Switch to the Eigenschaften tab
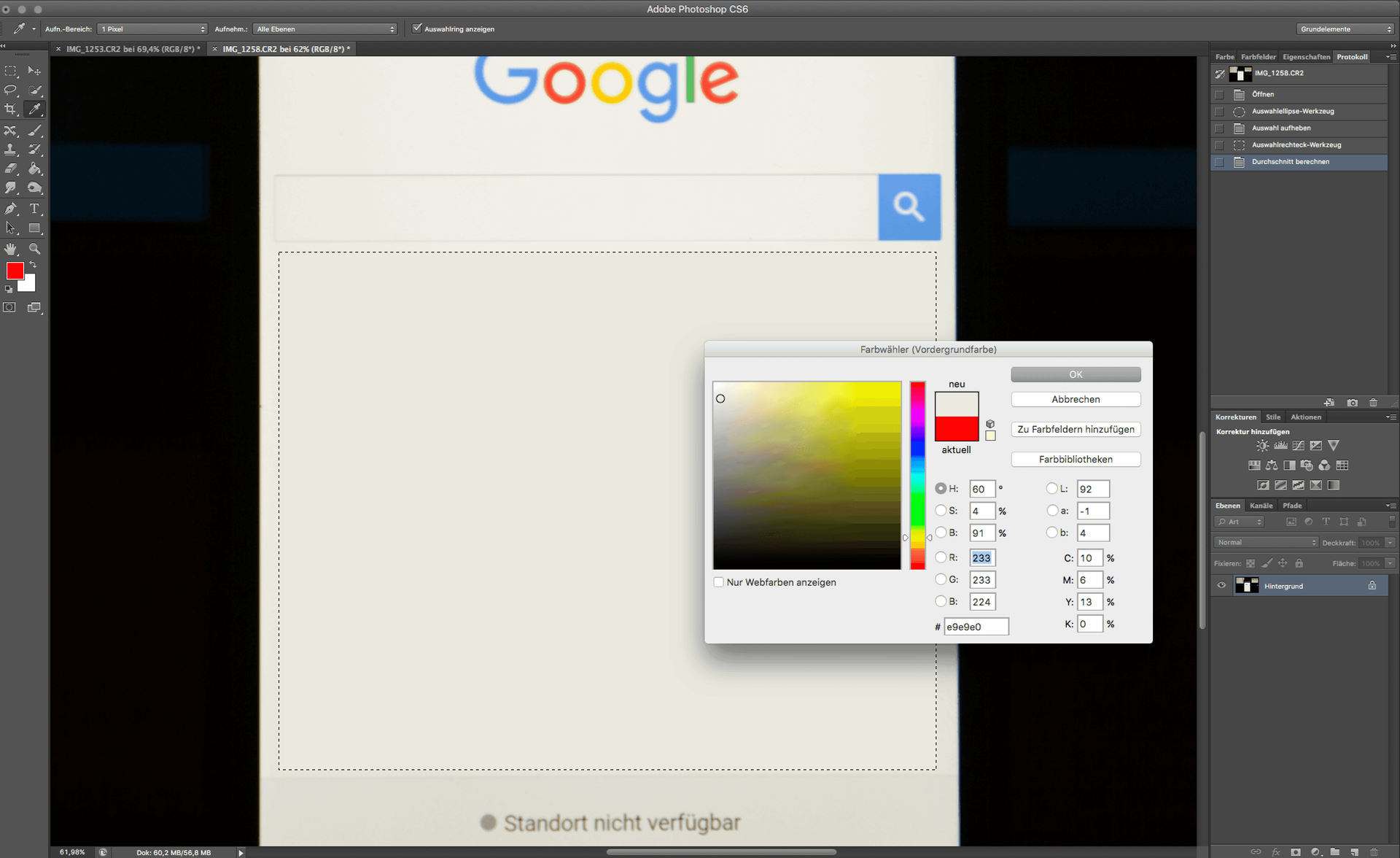Screen dimensions: 1400x858 (1306, 56)
